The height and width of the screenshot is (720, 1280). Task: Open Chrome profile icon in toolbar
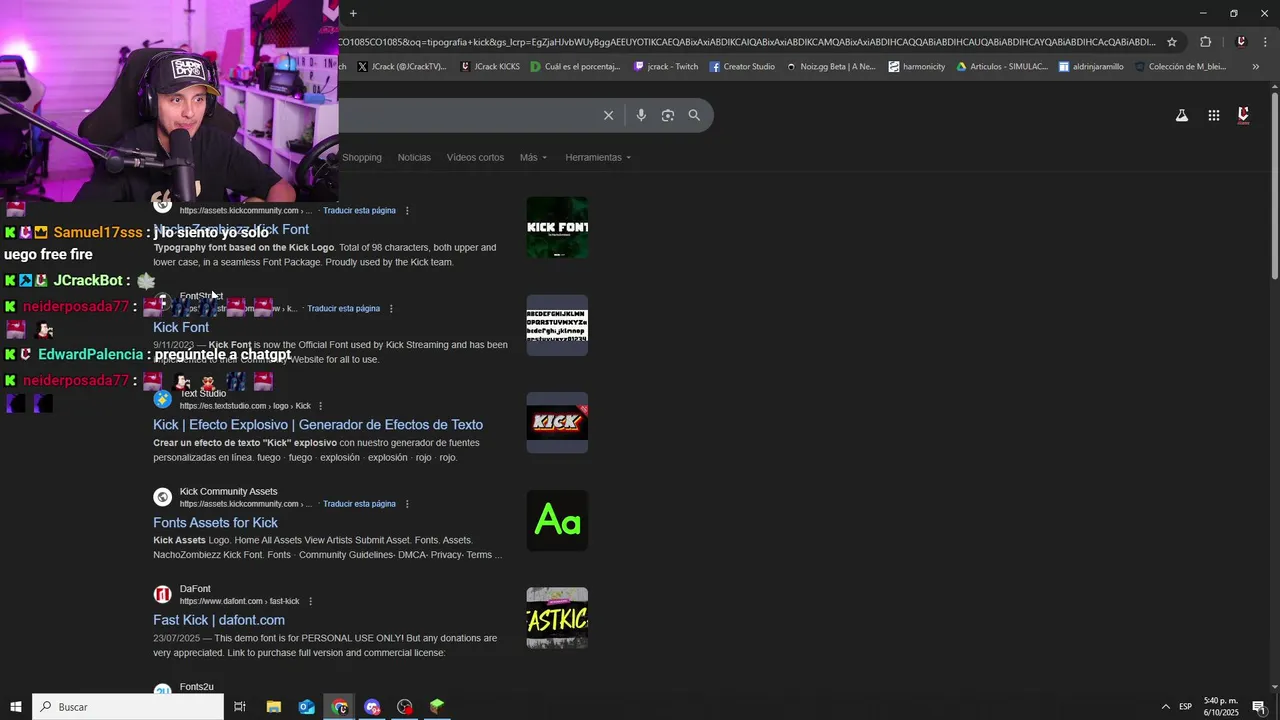pos(1241,42)
